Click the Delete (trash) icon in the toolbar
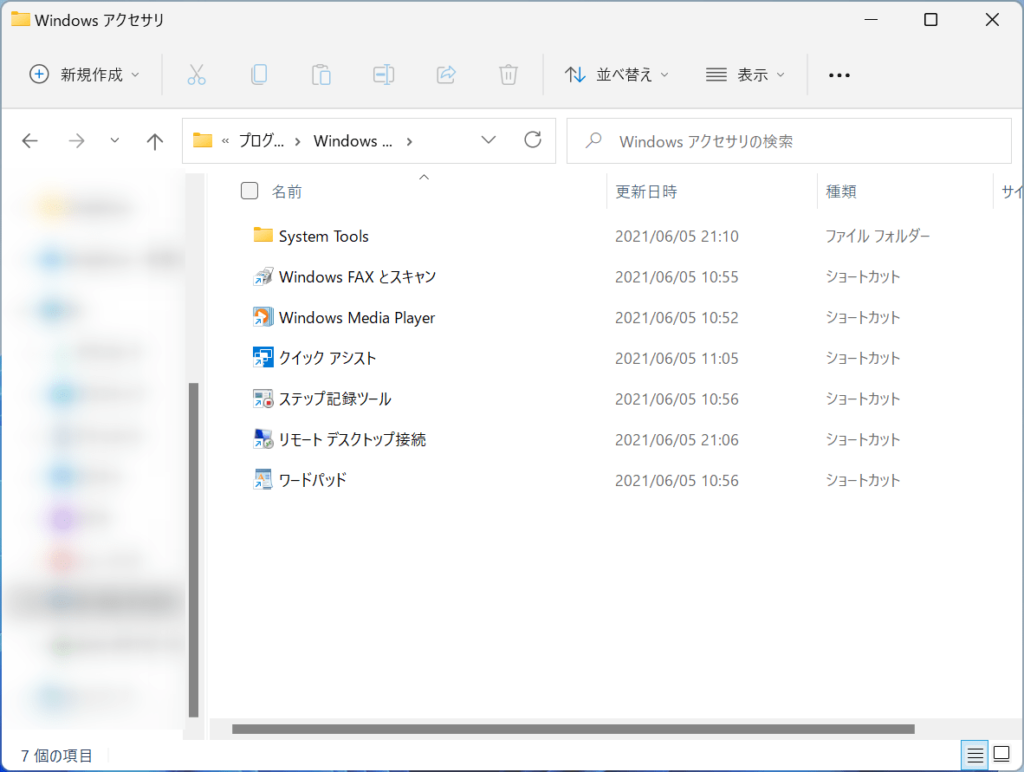The image size is (1024, 772). (x=508, y=74)
